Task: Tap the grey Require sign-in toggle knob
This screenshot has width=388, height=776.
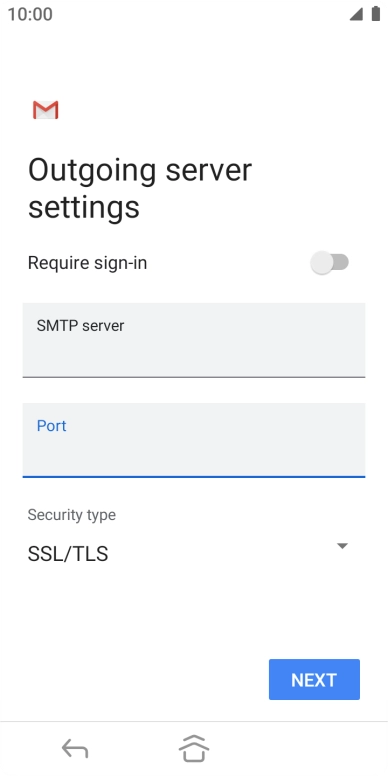Action: point(322,263)
